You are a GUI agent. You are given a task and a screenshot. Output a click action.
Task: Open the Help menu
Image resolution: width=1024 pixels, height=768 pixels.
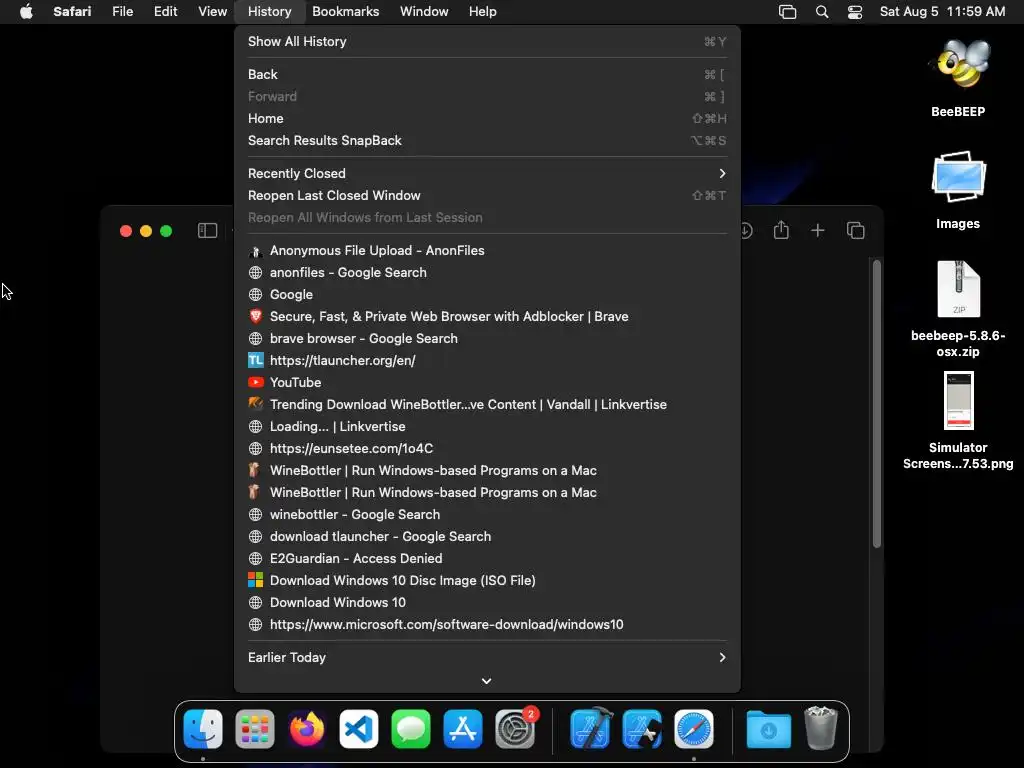click(x=483, y=12)
